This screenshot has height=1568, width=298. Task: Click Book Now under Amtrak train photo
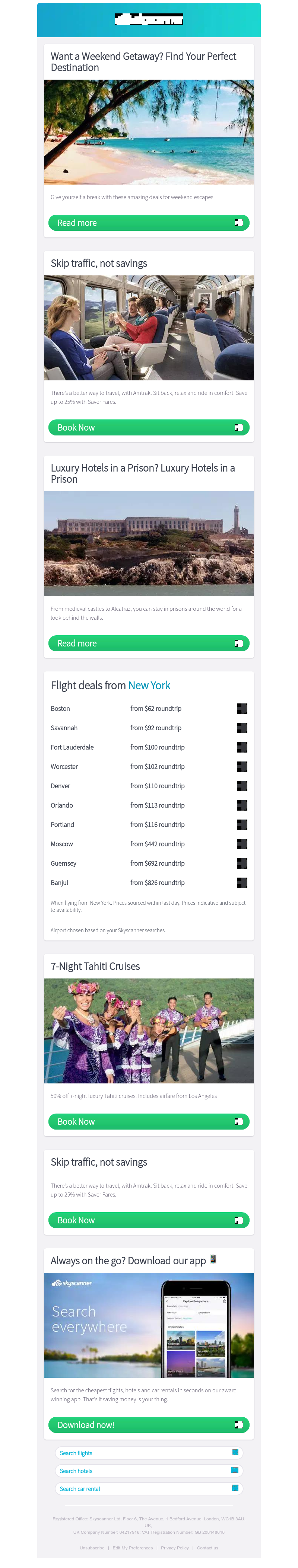point(149,427)
